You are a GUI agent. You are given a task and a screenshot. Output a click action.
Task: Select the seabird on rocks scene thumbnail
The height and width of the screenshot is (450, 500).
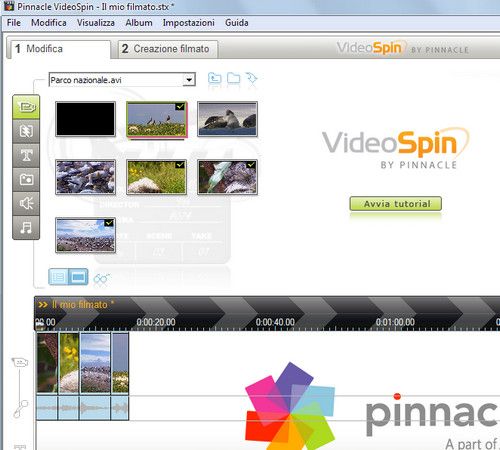tap(227, 119)
